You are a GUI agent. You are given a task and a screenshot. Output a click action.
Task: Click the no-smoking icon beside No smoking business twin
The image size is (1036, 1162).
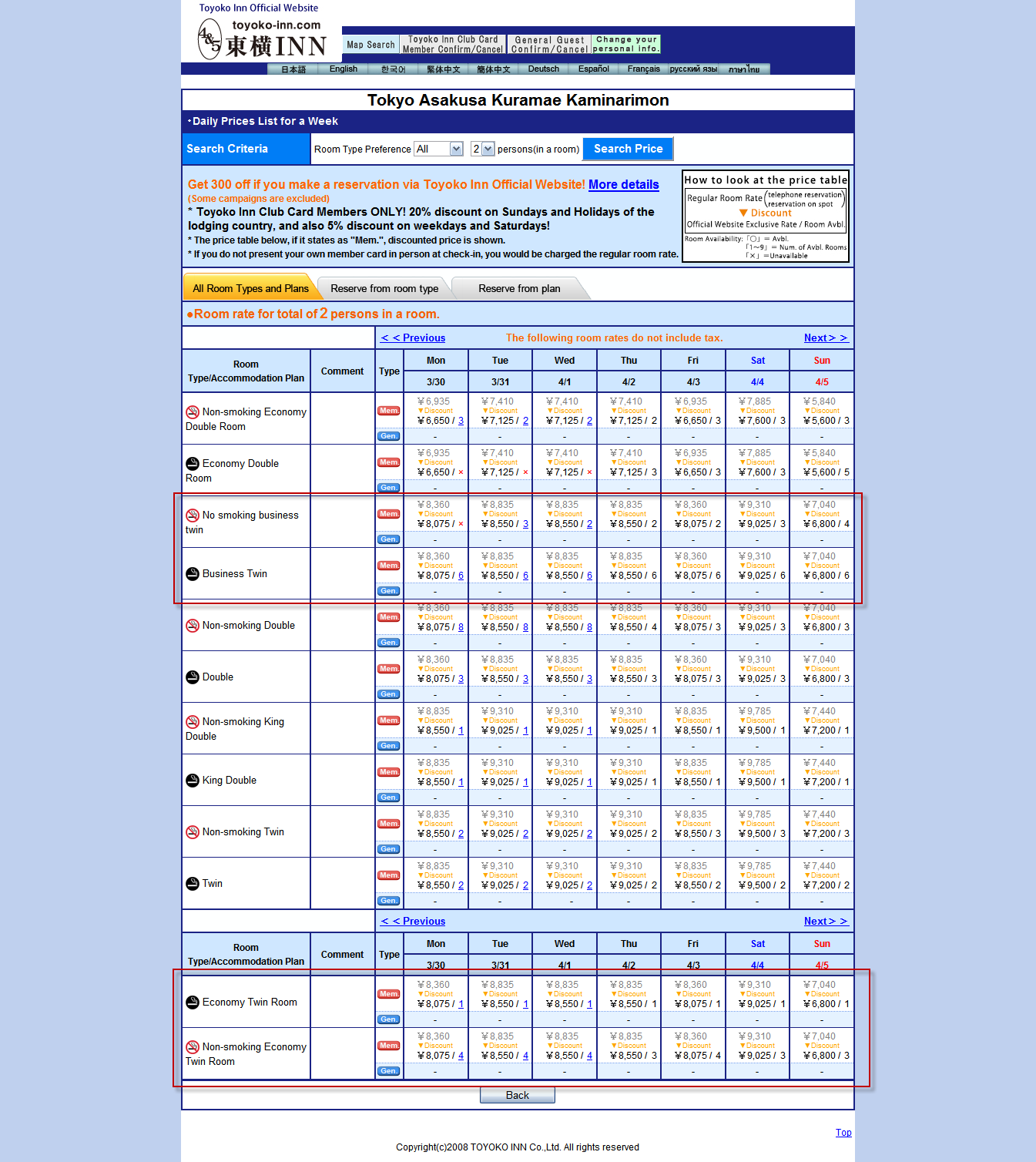193,516
